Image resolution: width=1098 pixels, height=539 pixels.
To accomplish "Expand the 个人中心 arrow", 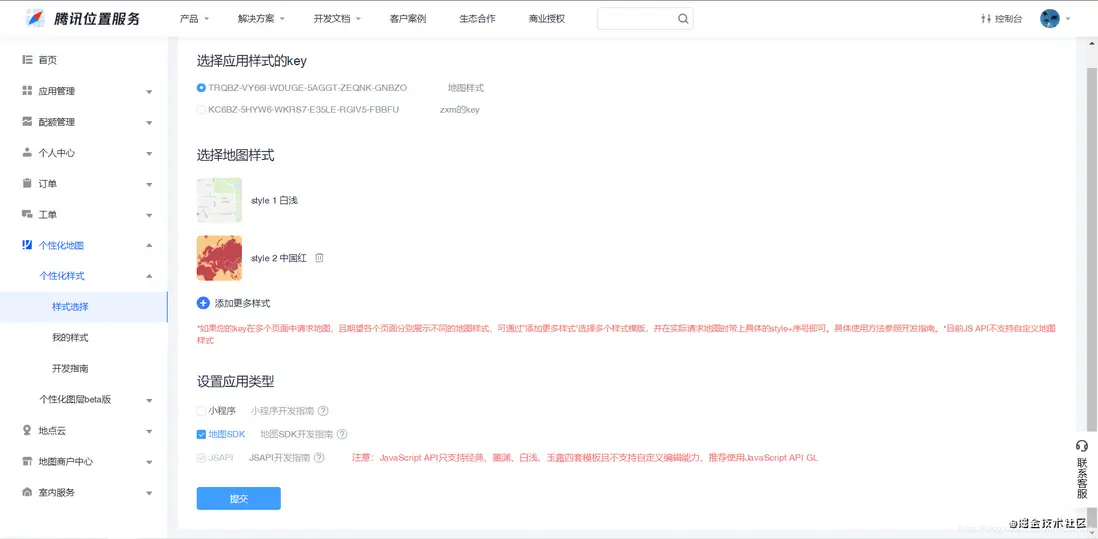I will click(x=149, y=153).
